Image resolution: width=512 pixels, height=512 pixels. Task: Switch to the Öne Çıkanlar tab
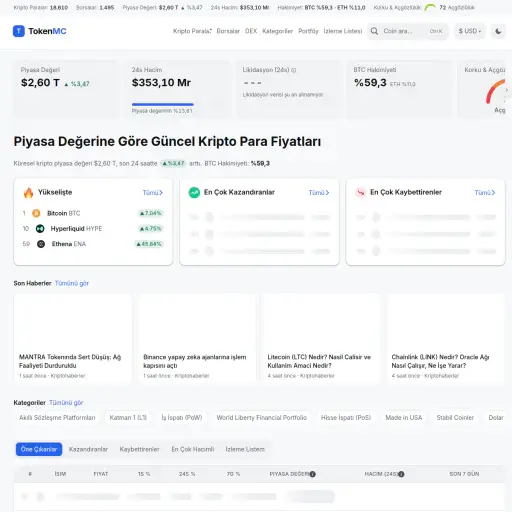[39, 449]
